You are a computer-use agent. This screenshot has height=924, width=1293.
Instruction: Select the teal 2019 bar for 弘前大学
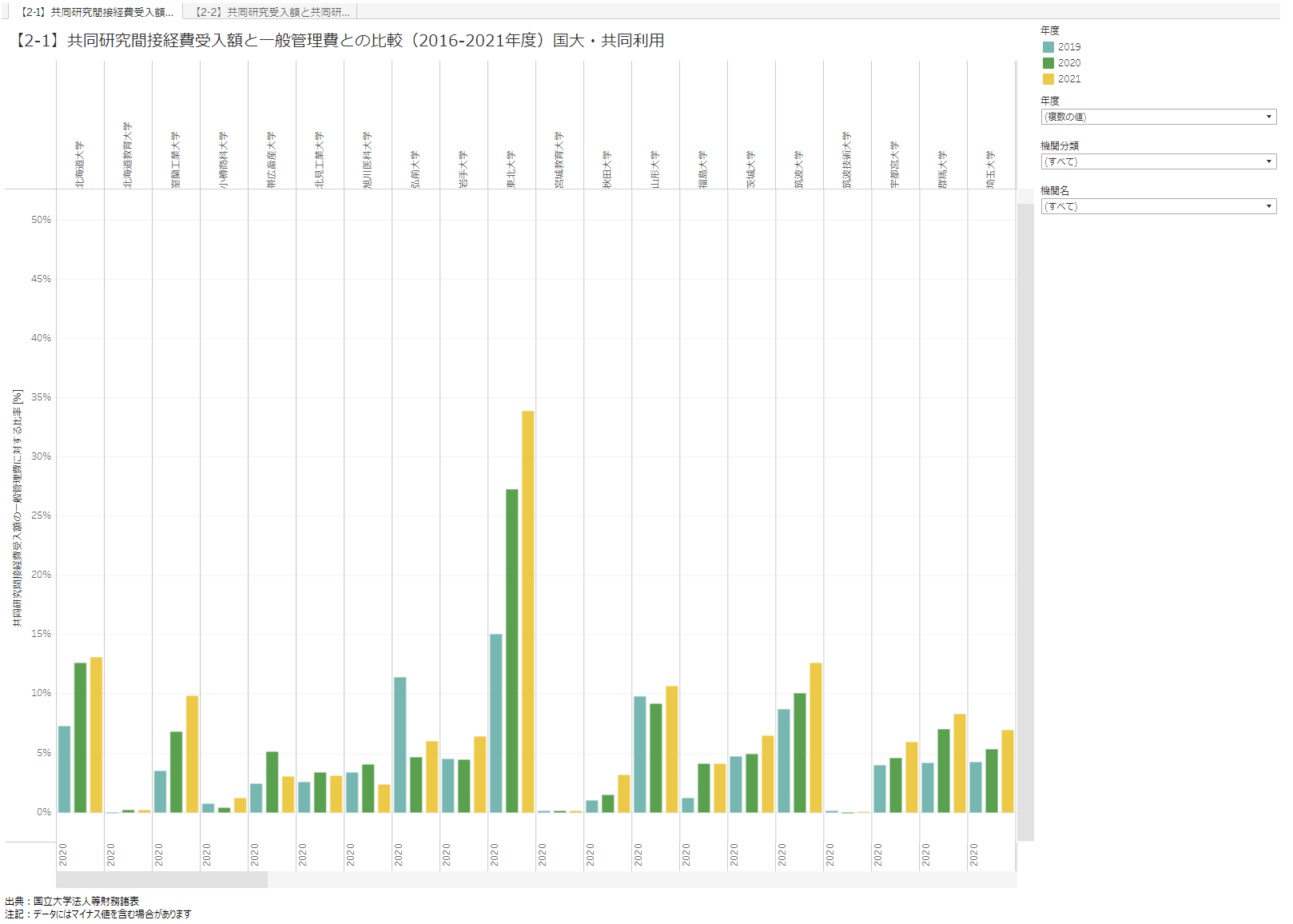pyautogui.click(x=400, y=745)
